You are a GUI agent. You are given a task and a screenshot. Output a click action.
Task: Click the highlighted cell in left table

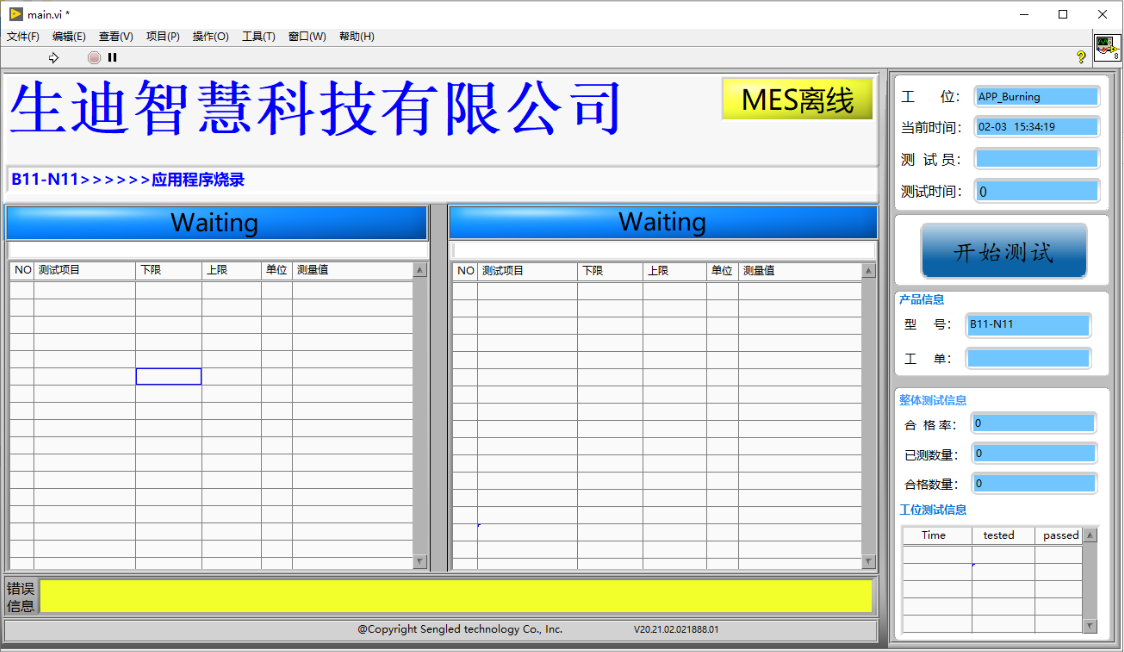pos(168,376)
